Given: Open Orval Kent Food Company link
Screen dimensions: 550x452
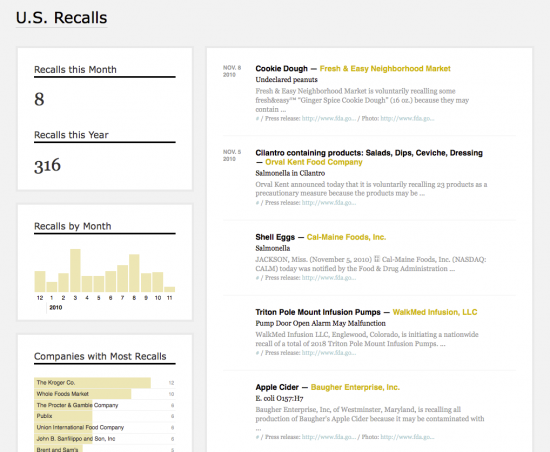Looking at the screenshot, I should pyautogui.click(x=314, y=162).
